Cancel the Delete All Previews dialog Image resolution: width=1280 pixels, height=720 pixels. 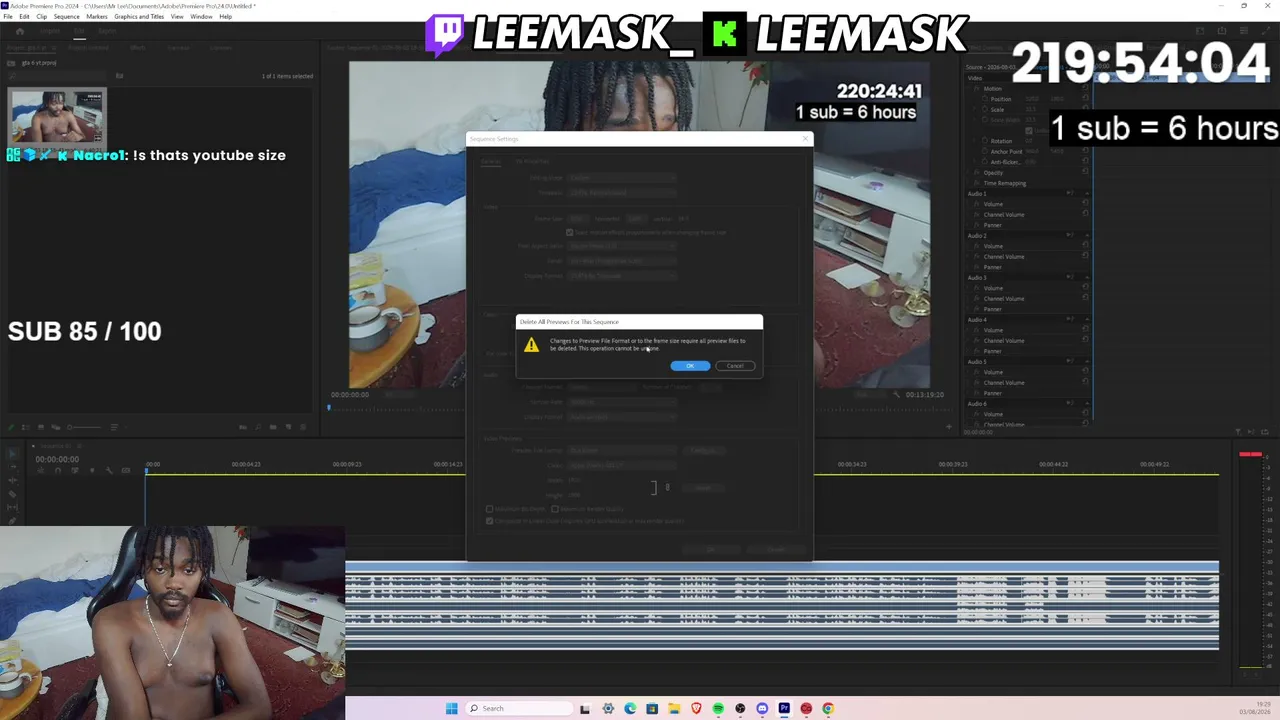point(735,366)
